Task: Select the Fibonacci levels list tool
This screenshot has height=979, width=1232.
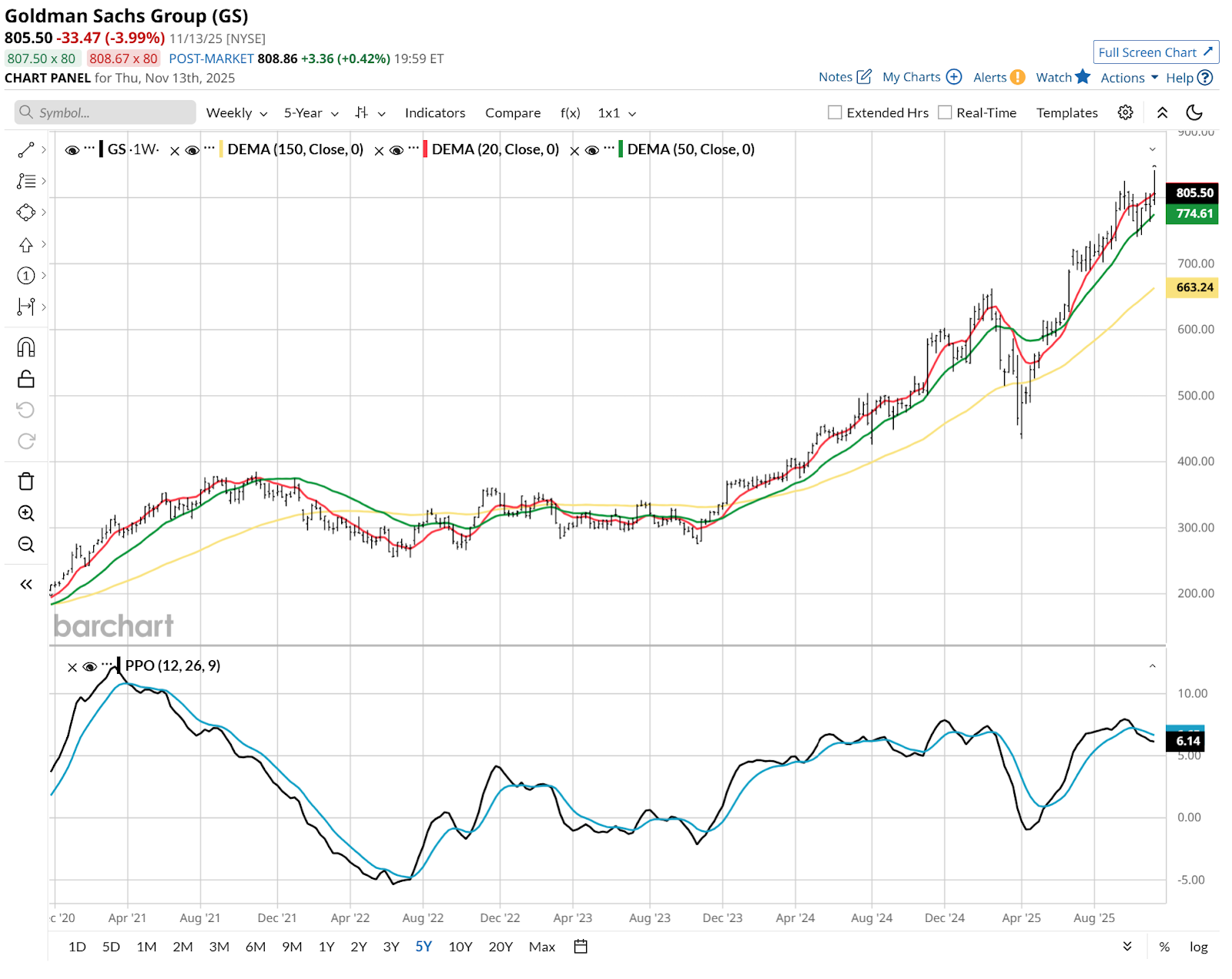Action: (x=25, y=181)
